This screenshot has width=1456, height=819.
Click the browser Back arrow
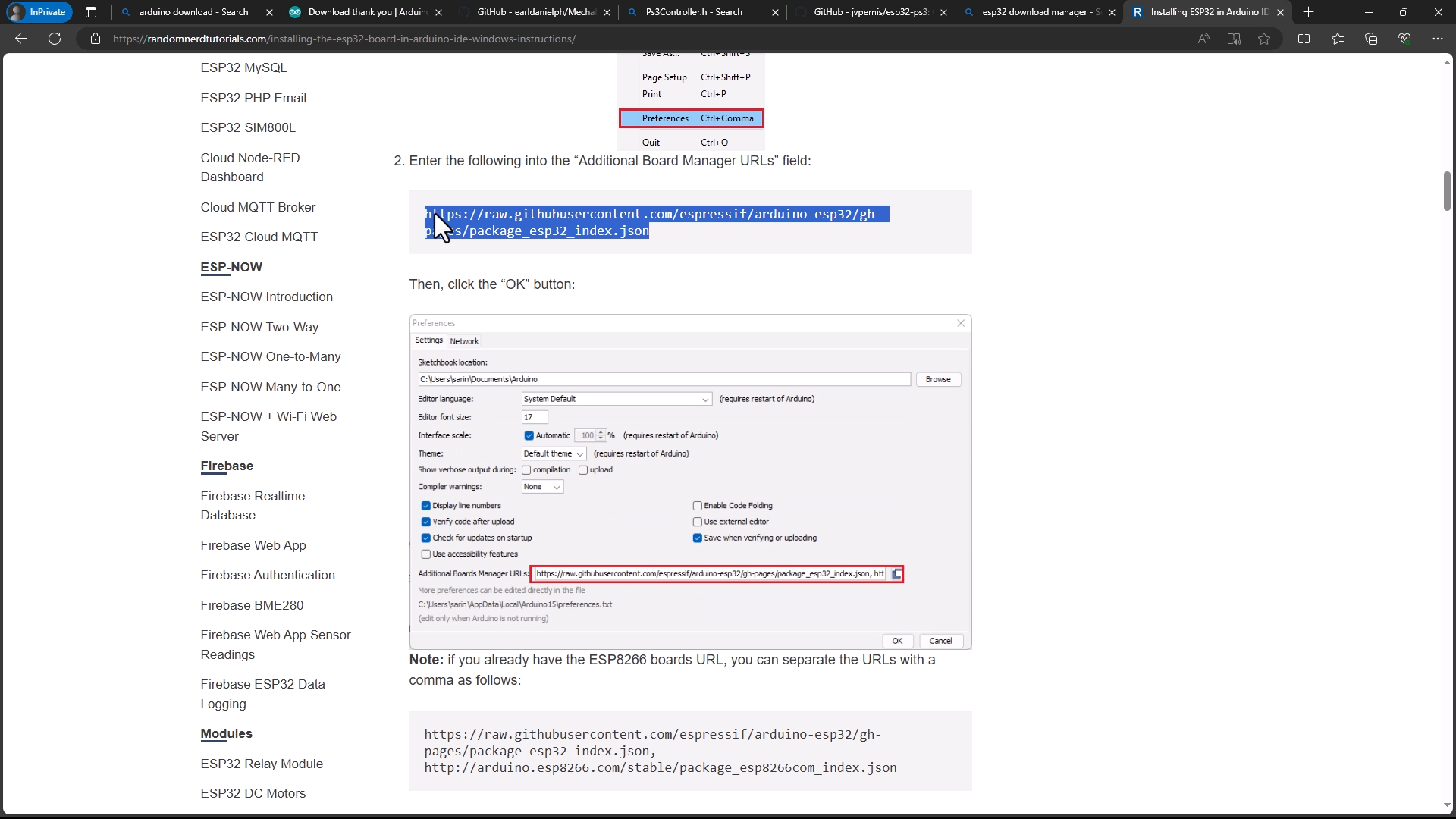(21, 39)
